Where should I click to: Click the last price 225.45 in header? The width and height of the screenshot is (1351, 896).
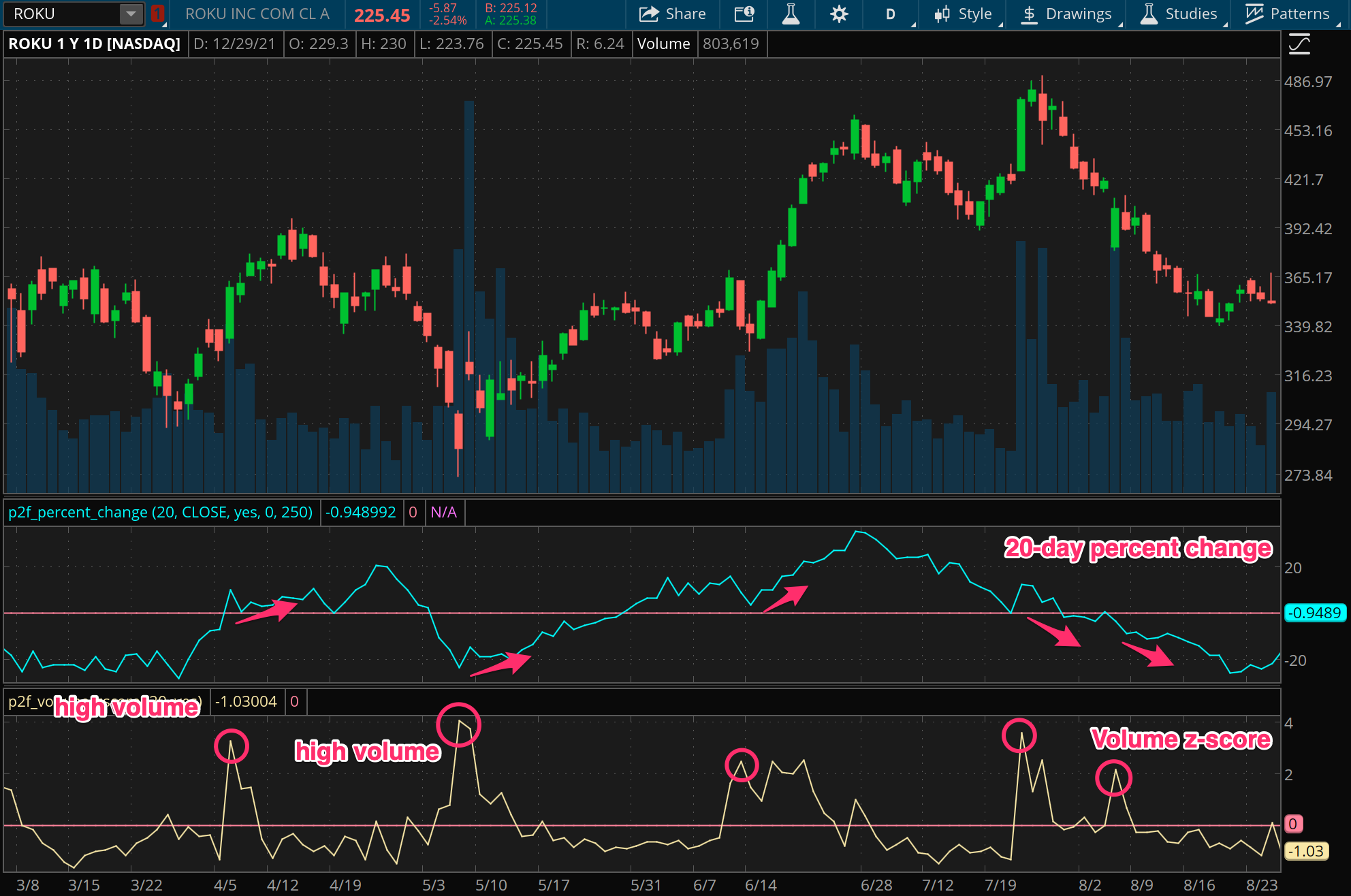tap(382, 15)
